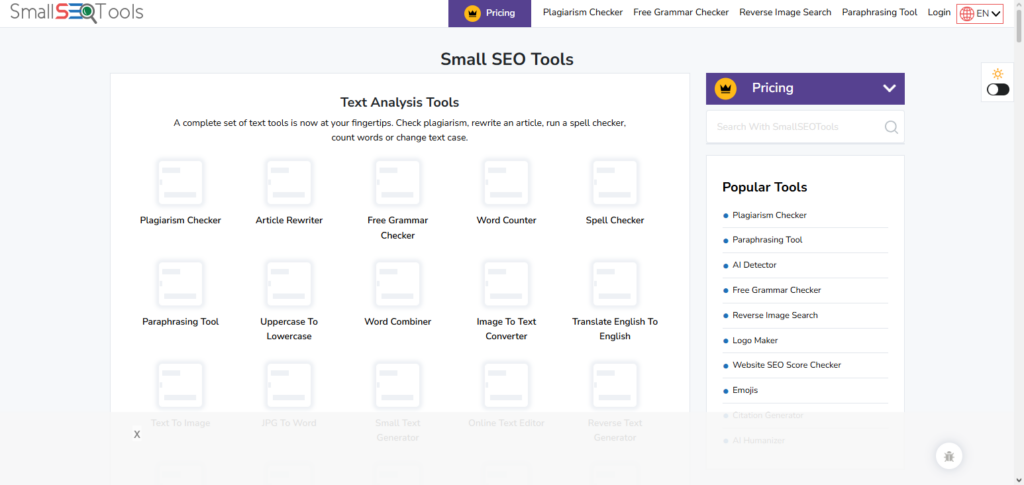The height and width of the screenshot is (485, 1024).
Task: Open Reverse Image Search in Popular Tools
Action: tap(775, 315)
